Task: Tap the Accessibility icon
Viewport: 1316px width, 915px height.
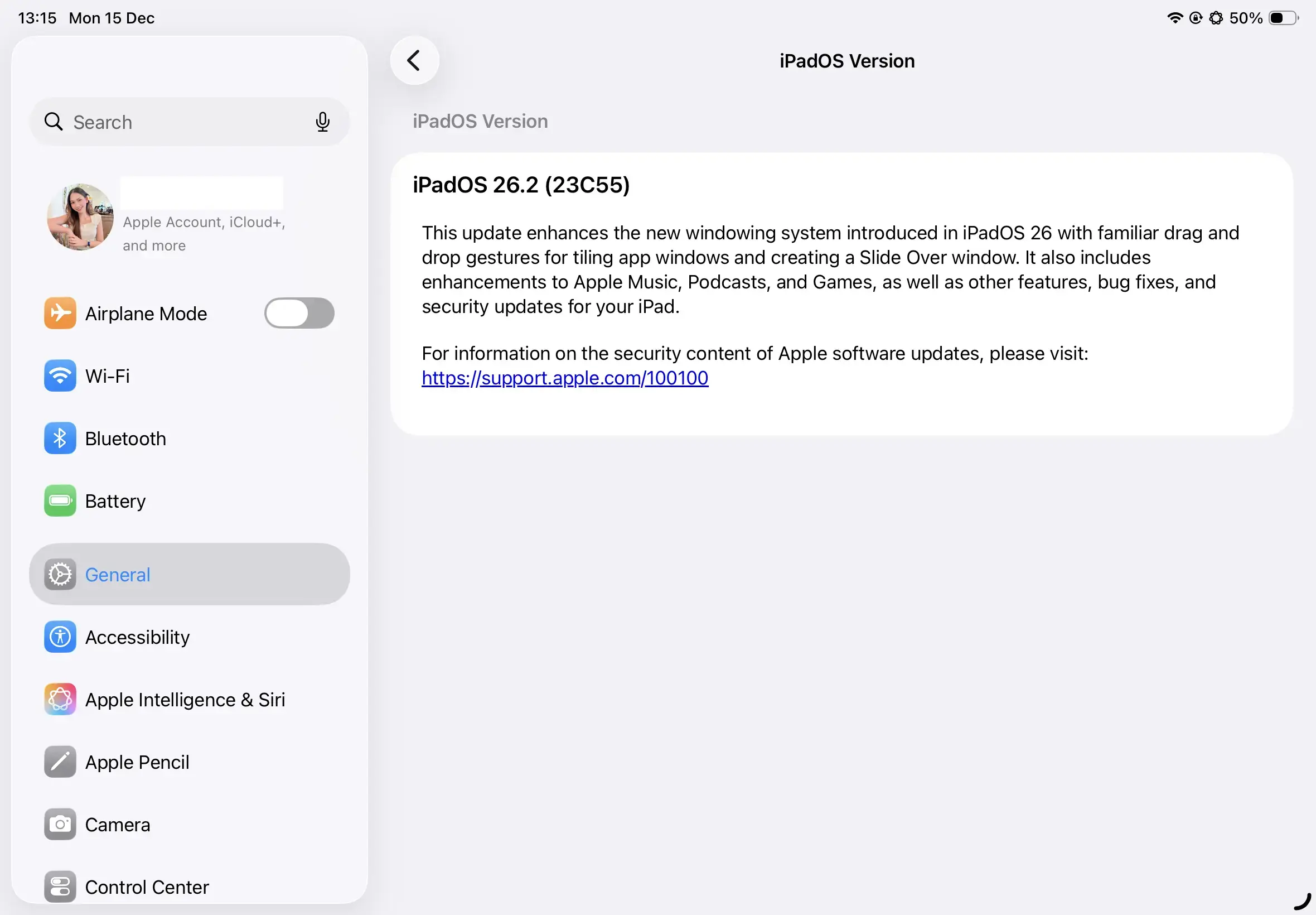Action: (60, 637)
